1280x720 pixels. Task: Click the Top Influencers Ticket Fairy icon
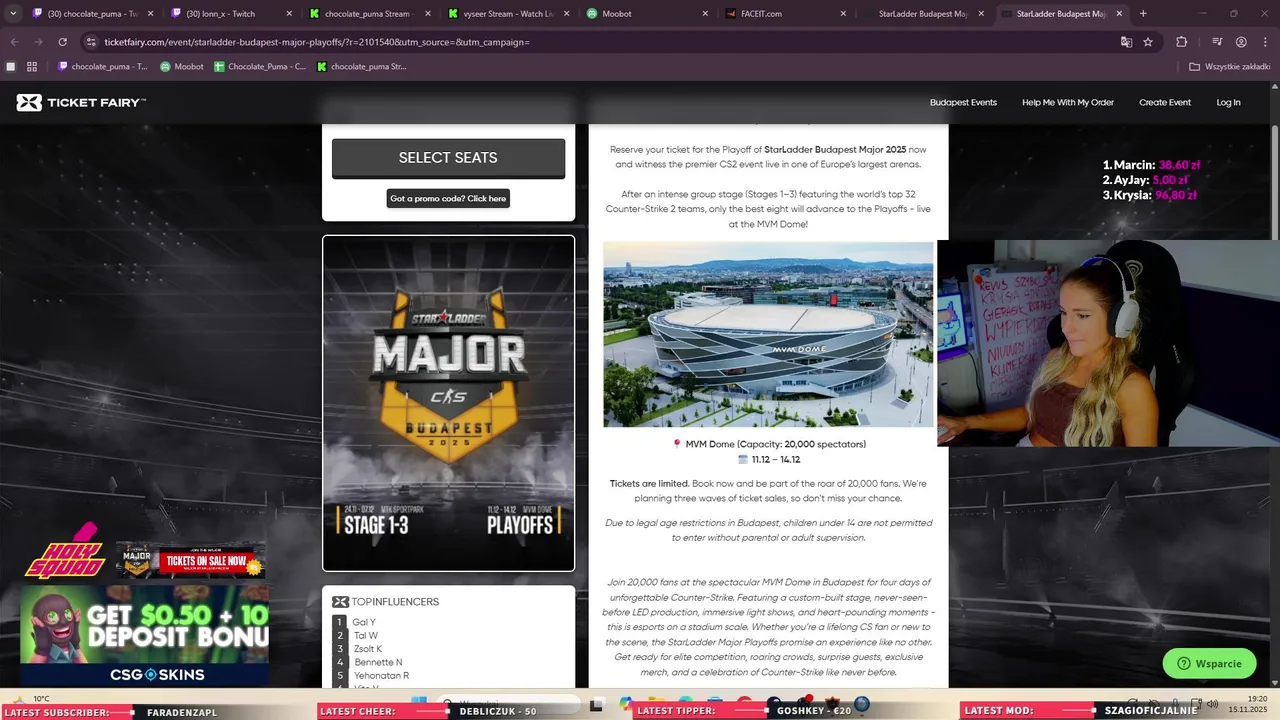tap(340, 602)
